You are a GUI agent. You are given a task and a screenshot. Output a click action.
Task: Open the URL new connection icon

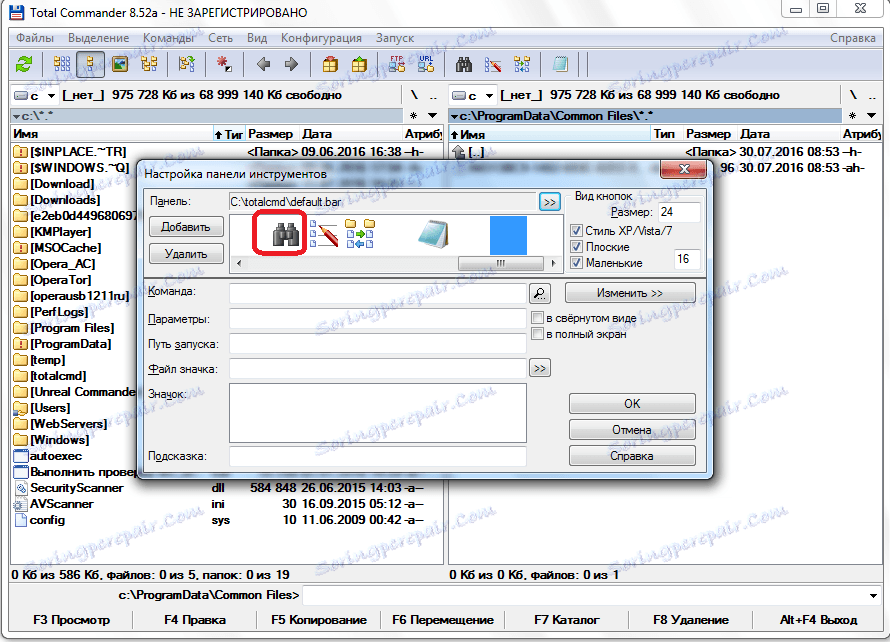[x=426, y=64]
